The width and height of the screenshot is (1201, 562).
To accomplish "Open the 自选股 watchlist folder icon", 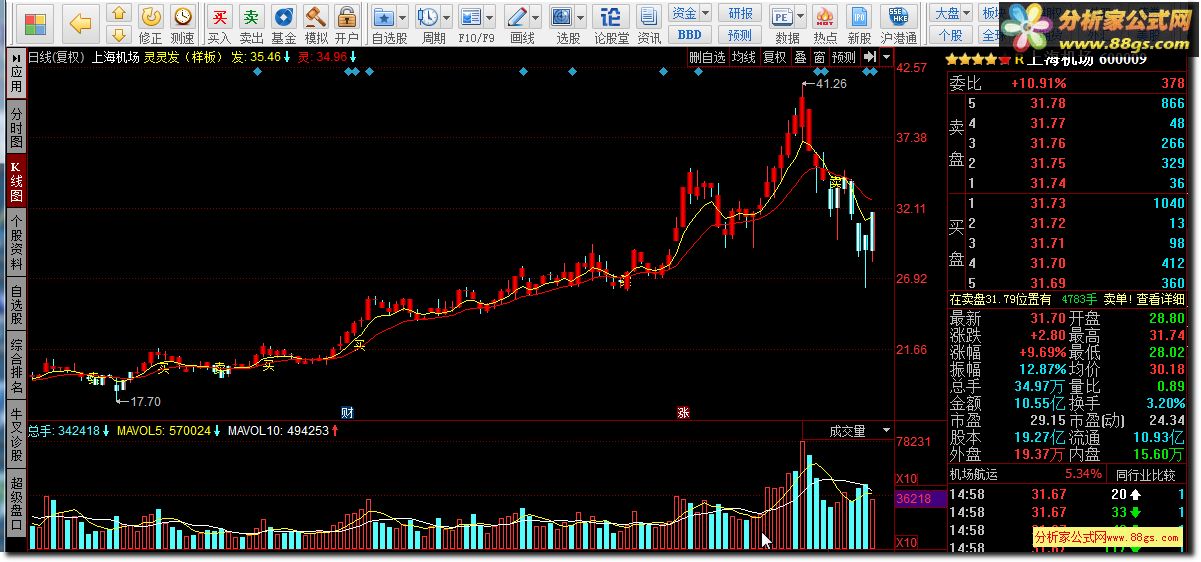I will (x=383, y=17).
